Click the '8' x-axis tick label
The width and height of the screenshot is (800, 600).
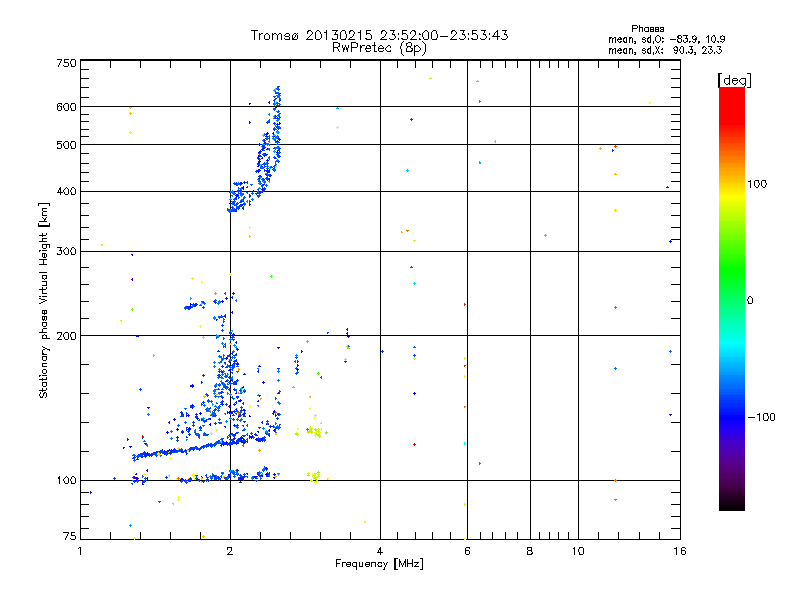point(530,551)
